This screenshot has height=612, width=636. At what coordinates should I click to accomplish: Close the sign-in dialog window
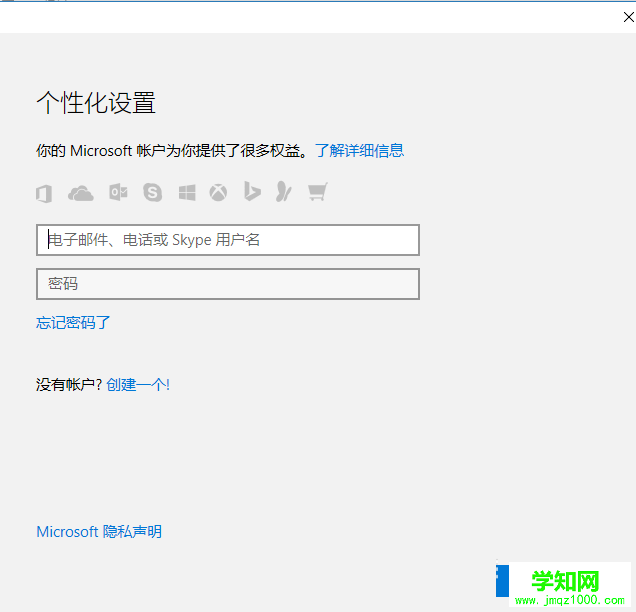point(627,17)
